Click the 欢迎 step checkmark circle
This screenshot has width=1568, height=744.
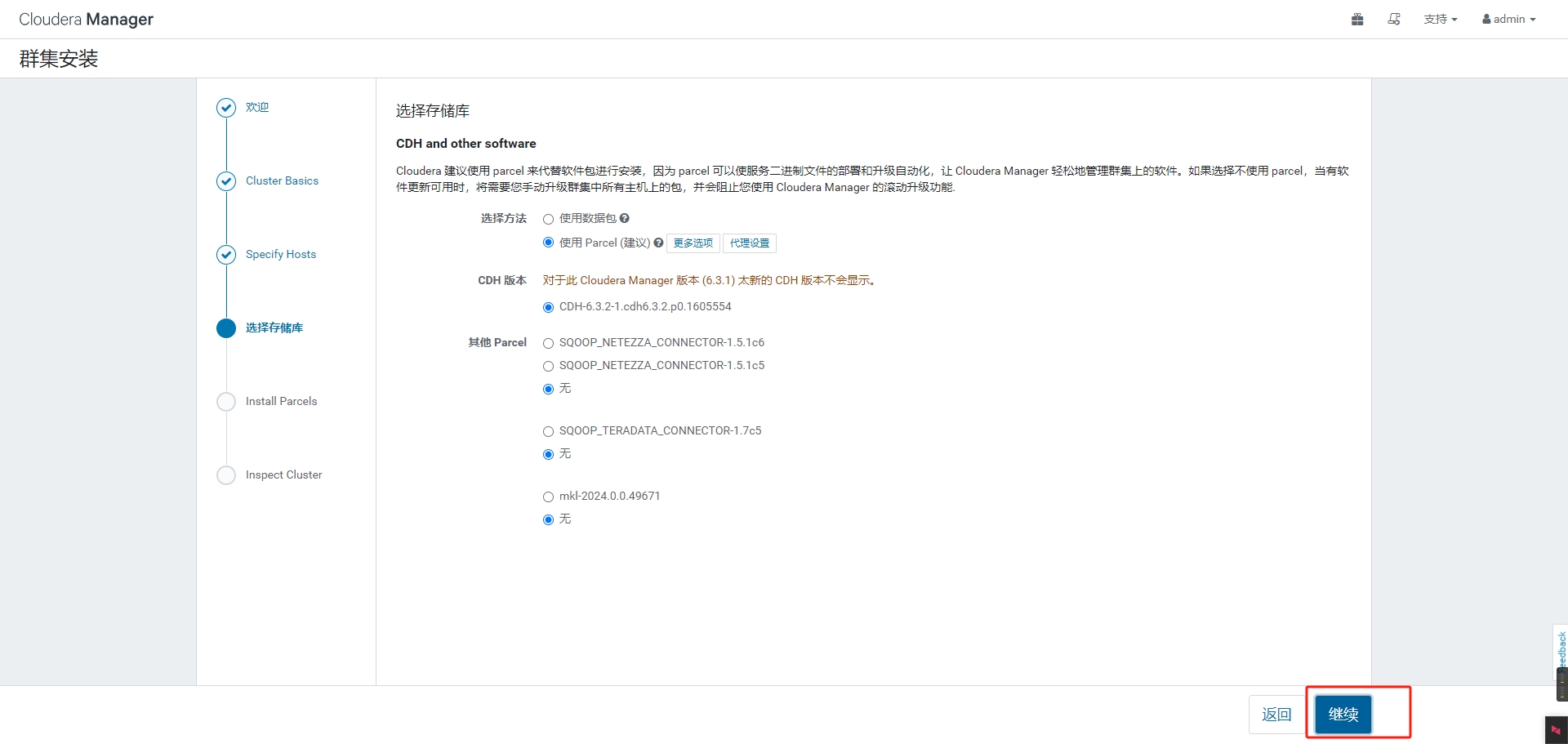(x=226, y=108)
